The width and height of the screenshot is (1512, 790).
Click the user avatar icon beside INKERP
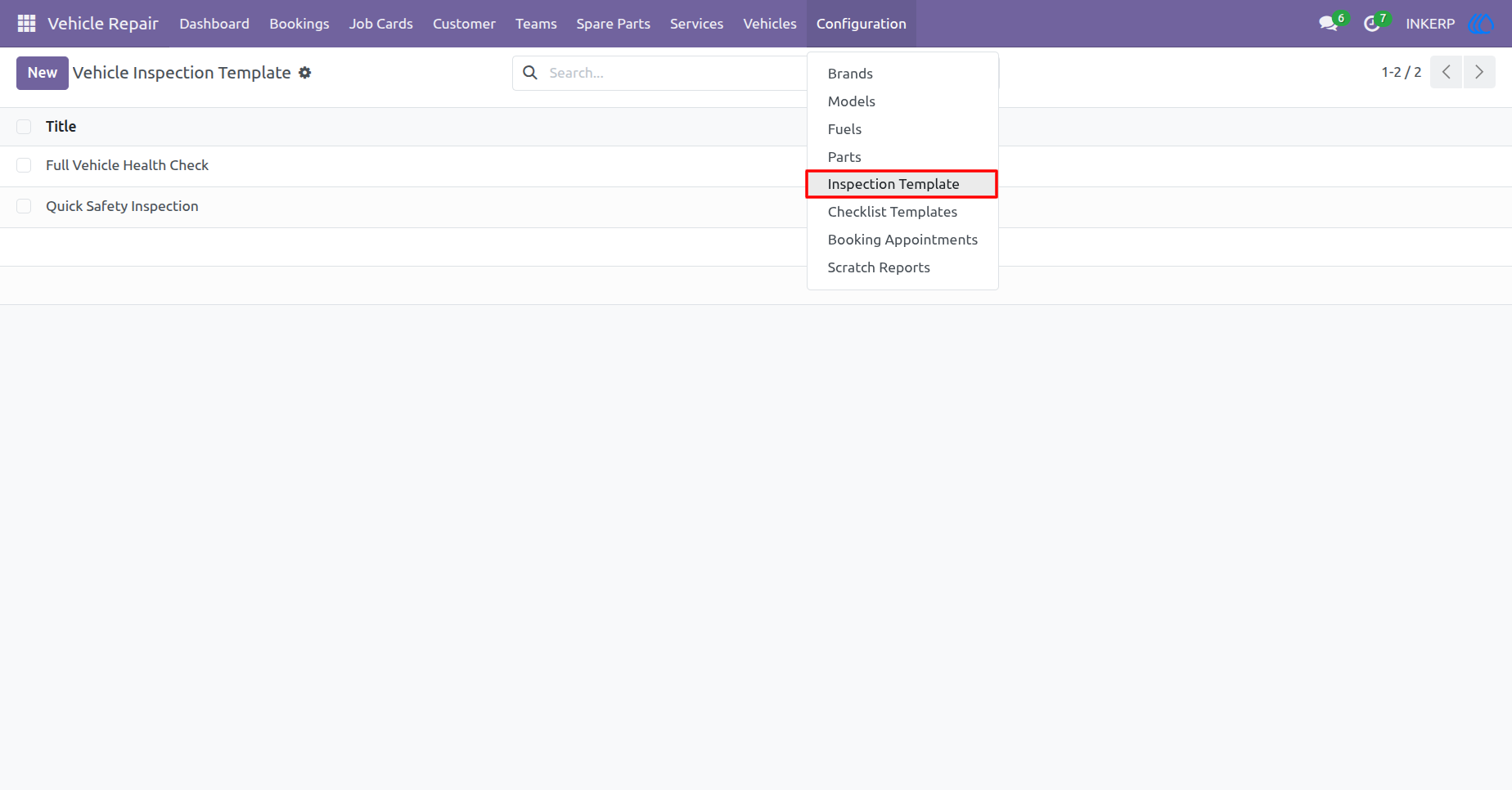pyautogui.click(x=1482, y=24)
